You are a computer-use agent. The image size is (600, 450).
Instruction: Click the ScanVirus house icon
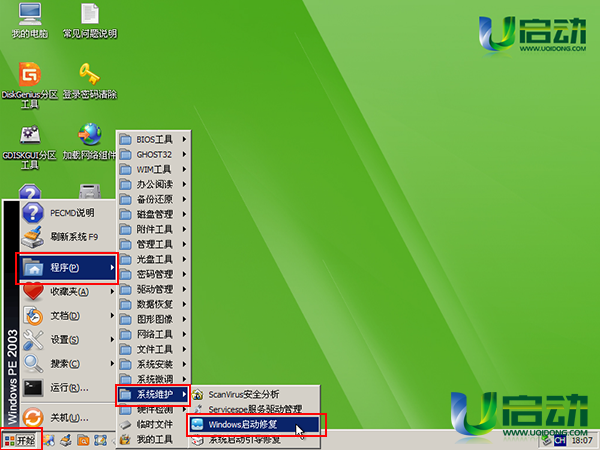click(197, 394)
